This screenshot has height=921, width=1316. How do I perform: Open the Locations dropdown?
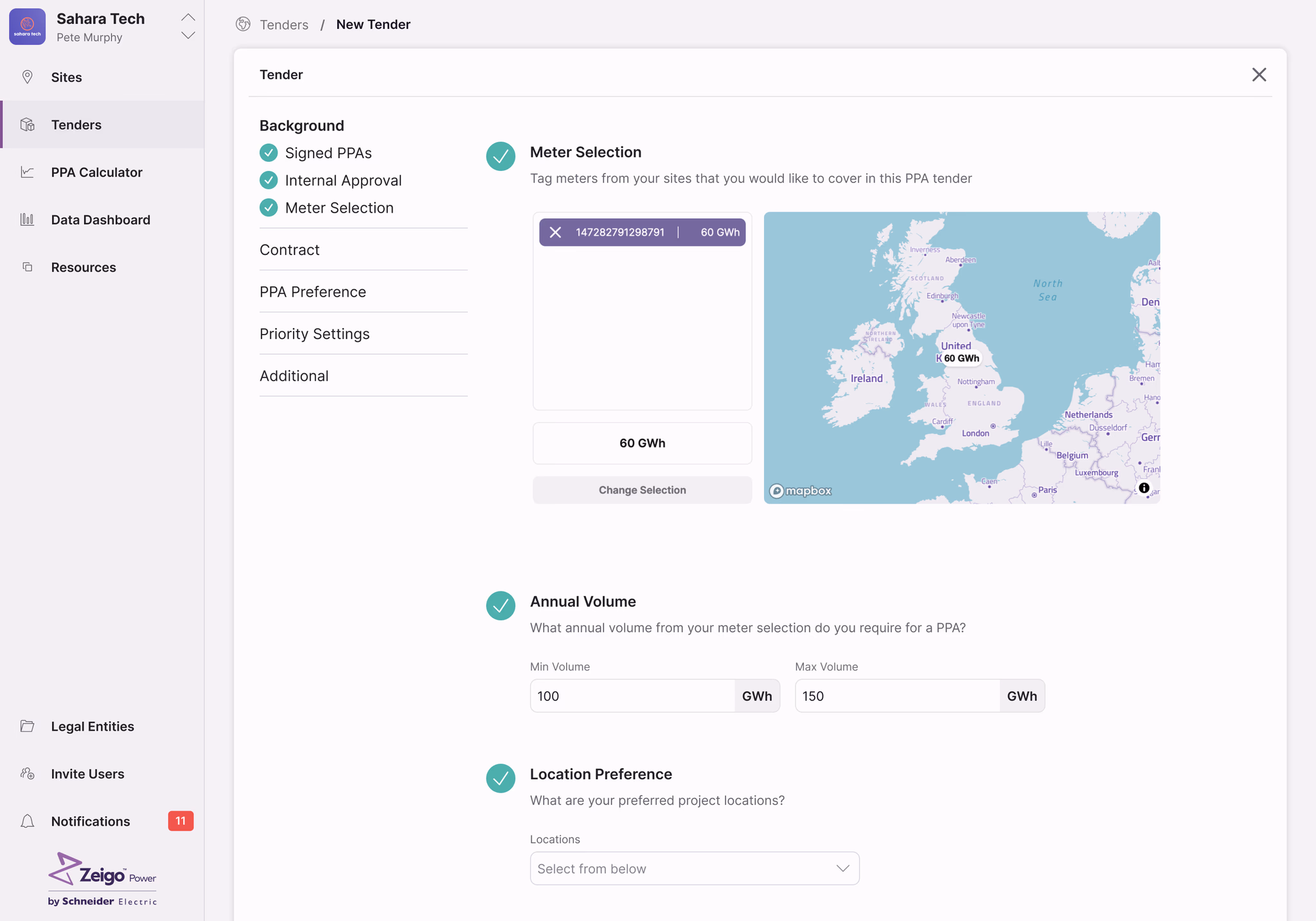pyautogui.click(x=695, y=868)
